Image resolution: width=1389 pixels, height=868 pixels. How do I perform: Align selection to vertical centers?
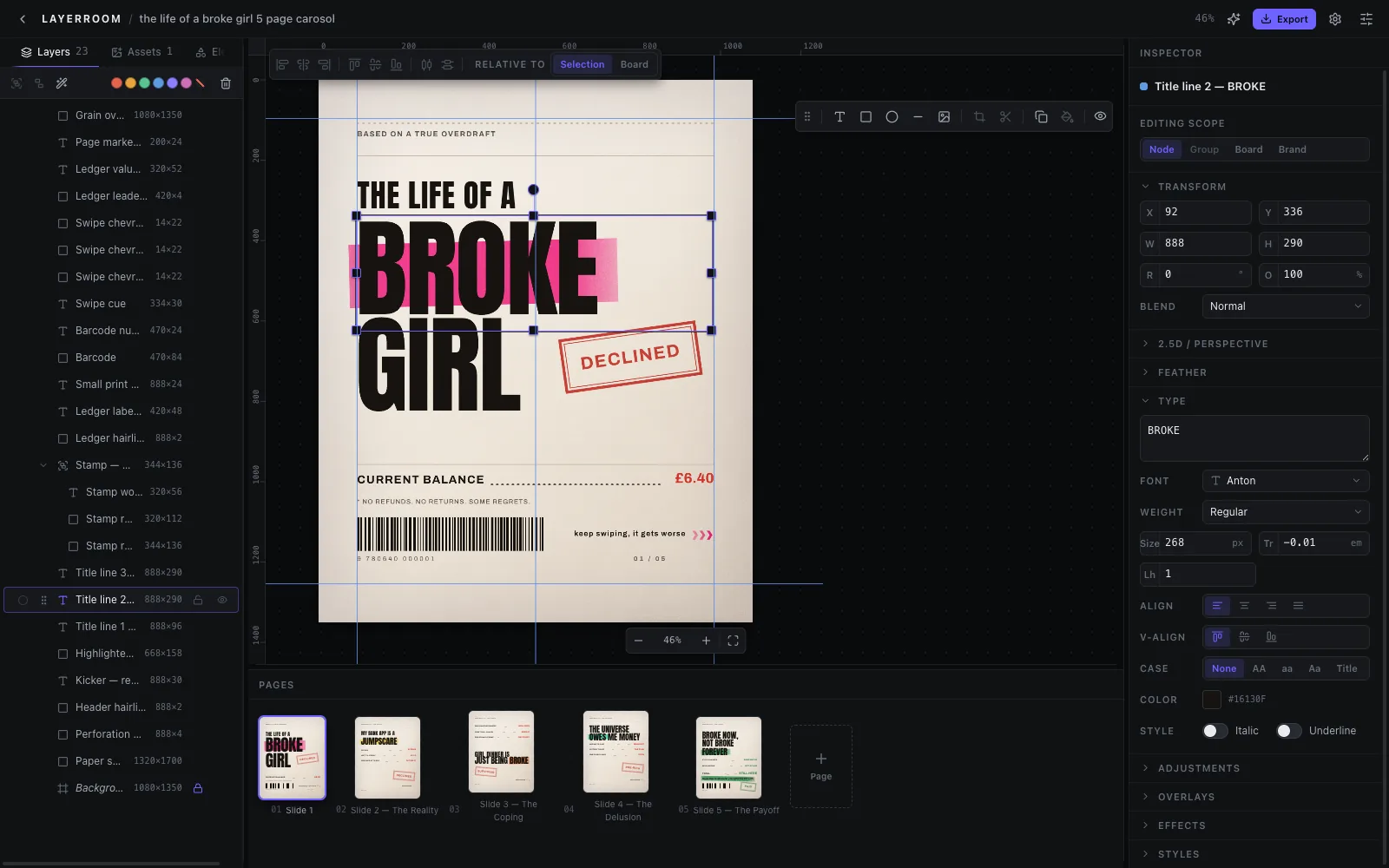[x=375, y=64]
